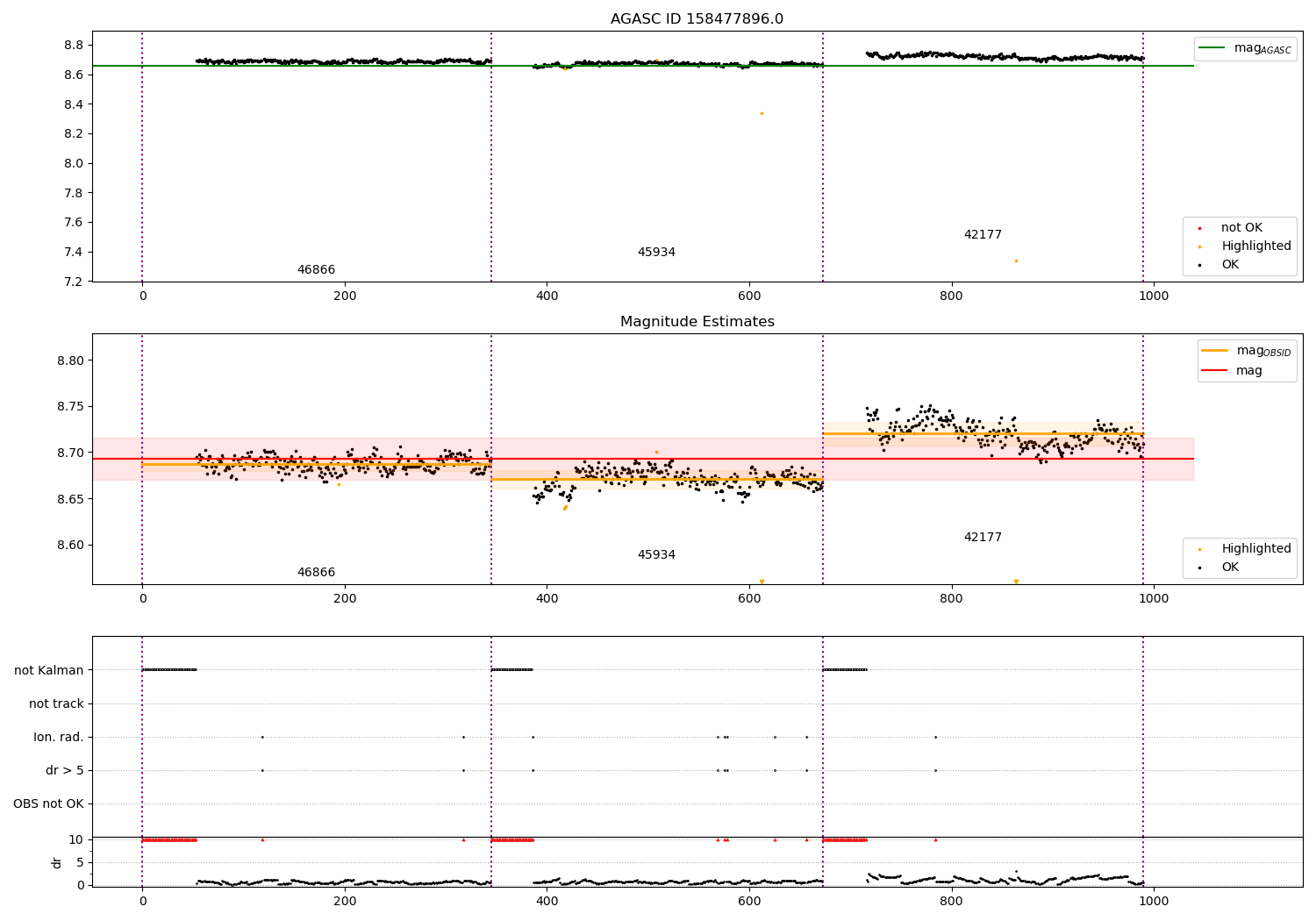Click the y-axis tick '8.60' in the middle plot
The height and width of the screenshot is (921, 1316).
tap(70, 546)
